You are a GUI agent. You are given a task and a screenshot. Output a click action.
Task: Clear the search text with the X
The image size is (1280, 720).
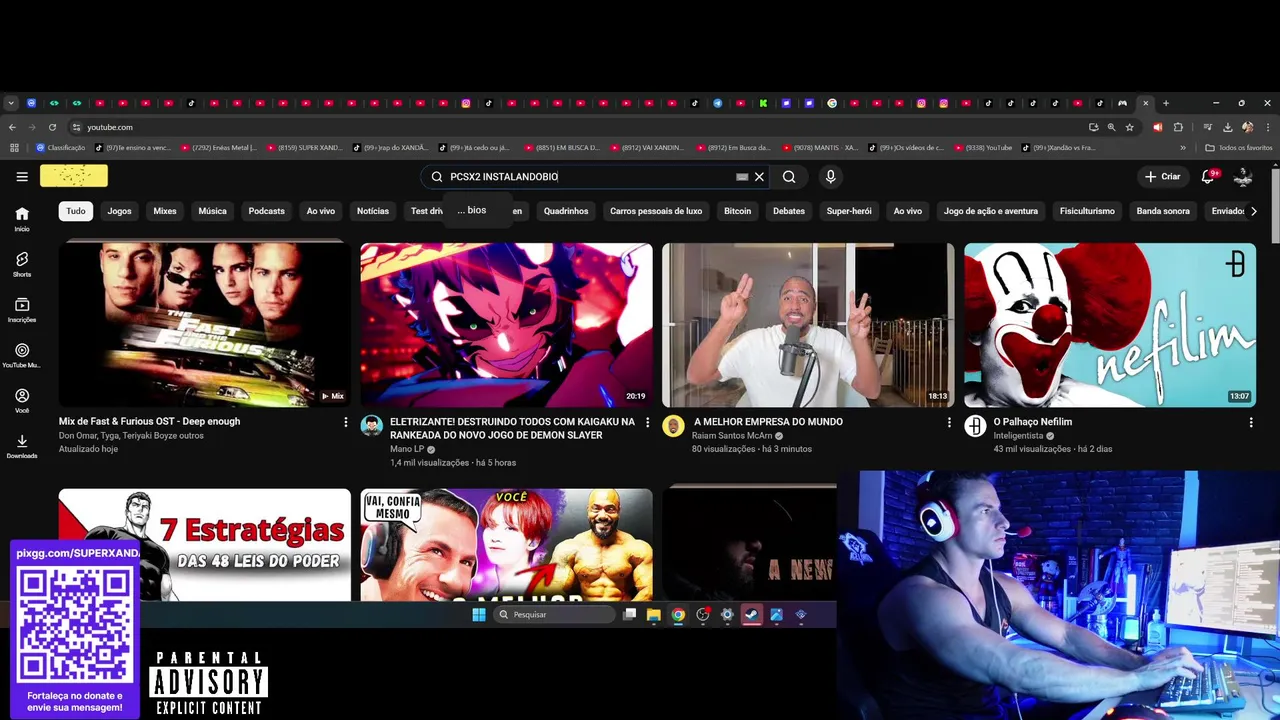tap(759, 177)
